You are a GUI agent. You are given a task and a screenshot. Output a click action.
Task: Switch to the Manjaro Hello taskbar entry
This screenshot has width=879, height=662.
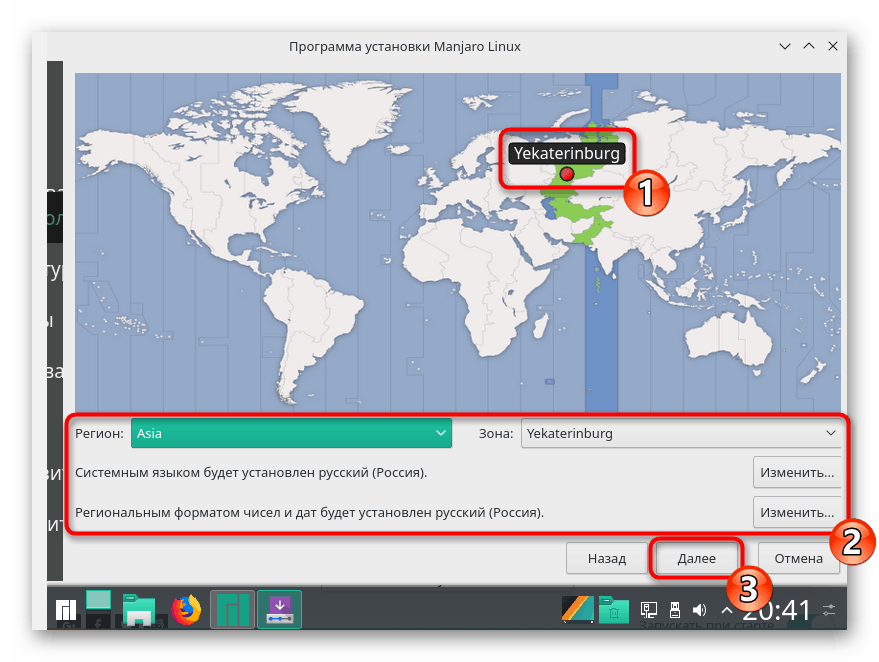click(x=233, y=609)
